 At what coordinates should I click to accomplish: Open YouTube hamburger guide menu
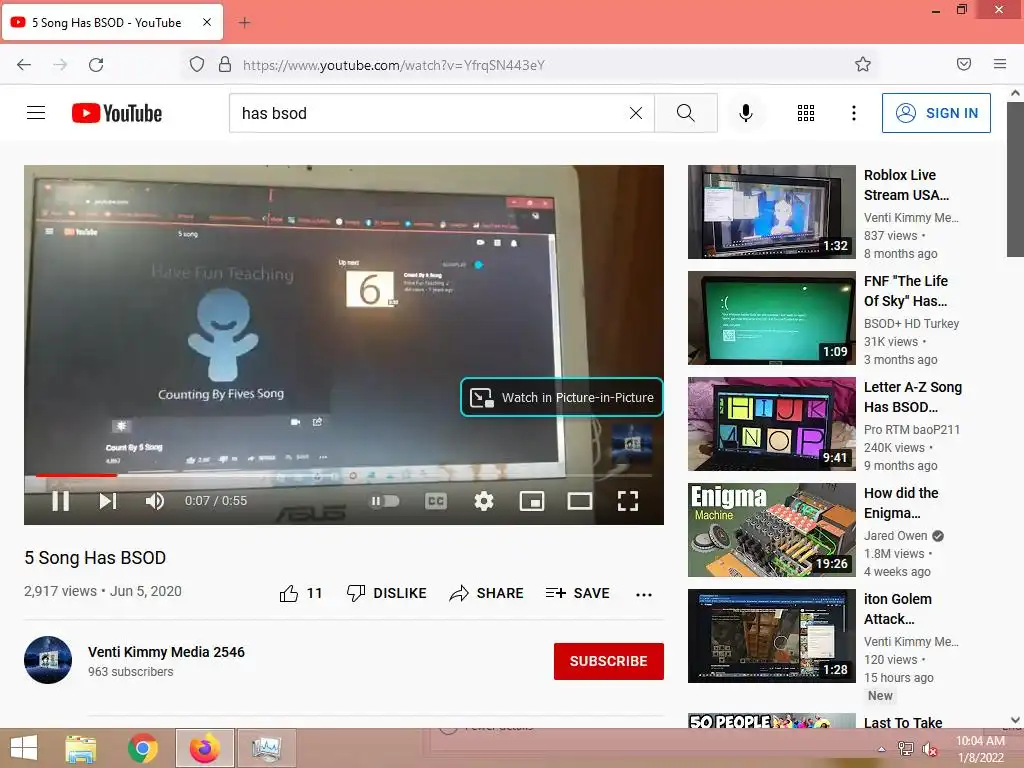36,113
